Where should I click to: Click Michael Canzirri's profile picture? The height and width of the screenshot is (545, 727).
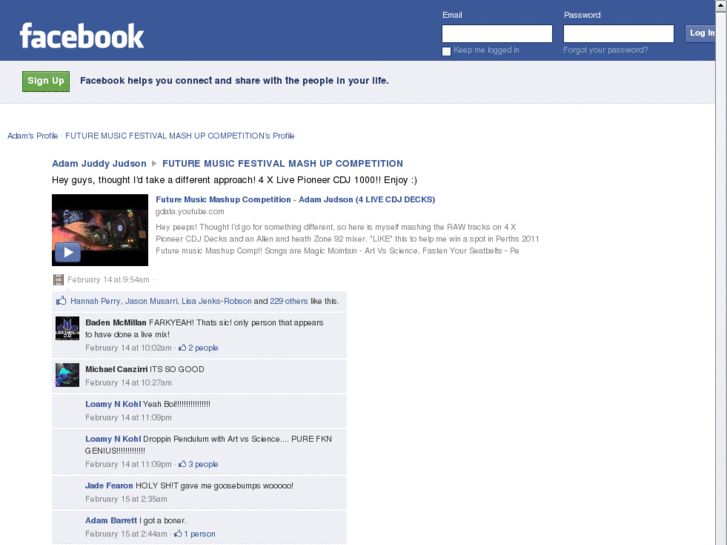click(67, 375)
